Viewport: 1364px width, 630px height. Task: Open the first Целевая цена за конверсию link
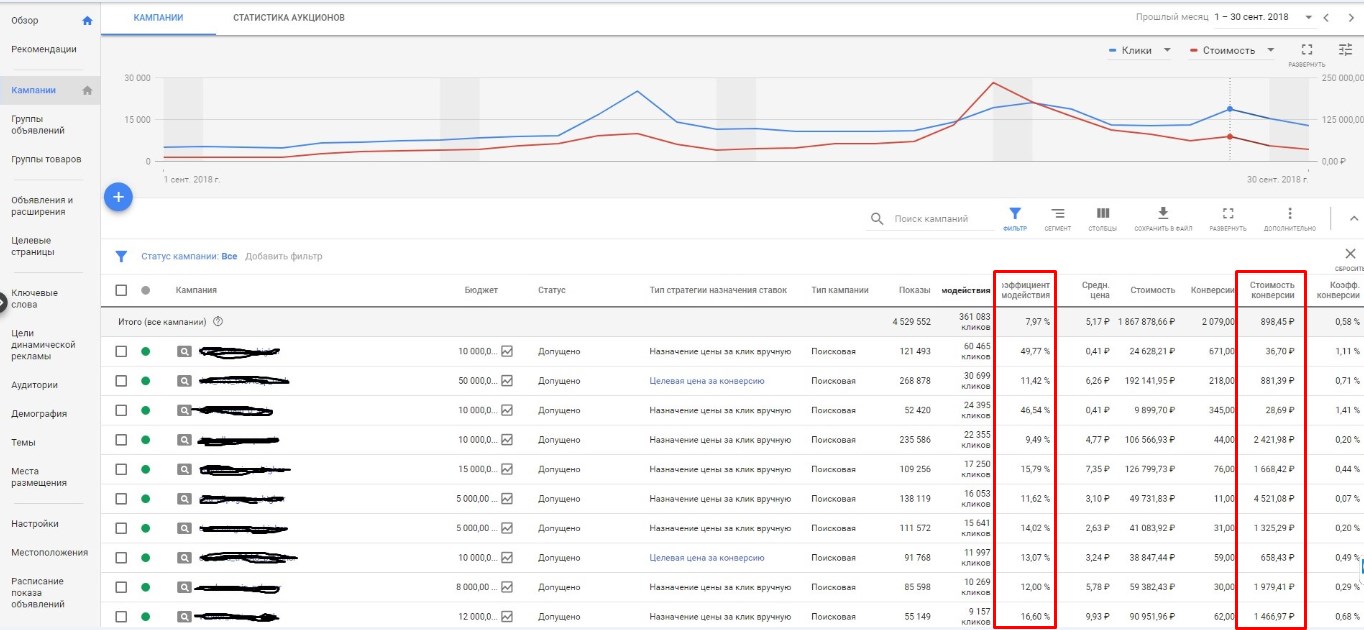[707, 381]
